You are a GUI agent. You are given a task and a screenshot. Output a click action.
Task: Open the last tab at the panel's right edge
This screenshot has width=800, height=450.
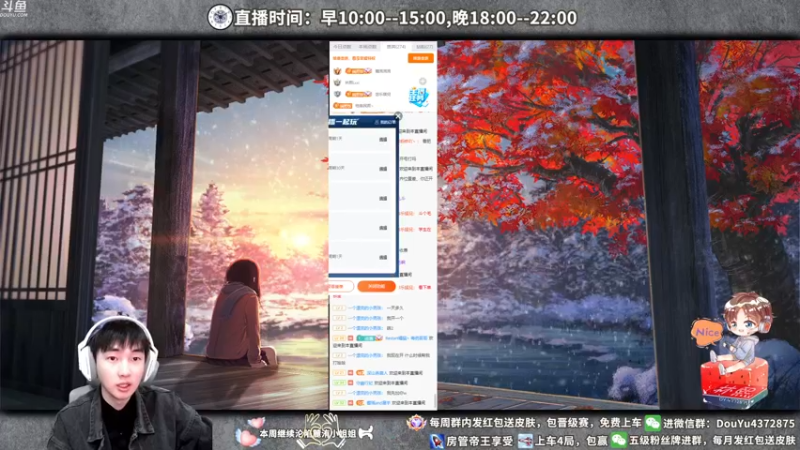tap(424, 46)
